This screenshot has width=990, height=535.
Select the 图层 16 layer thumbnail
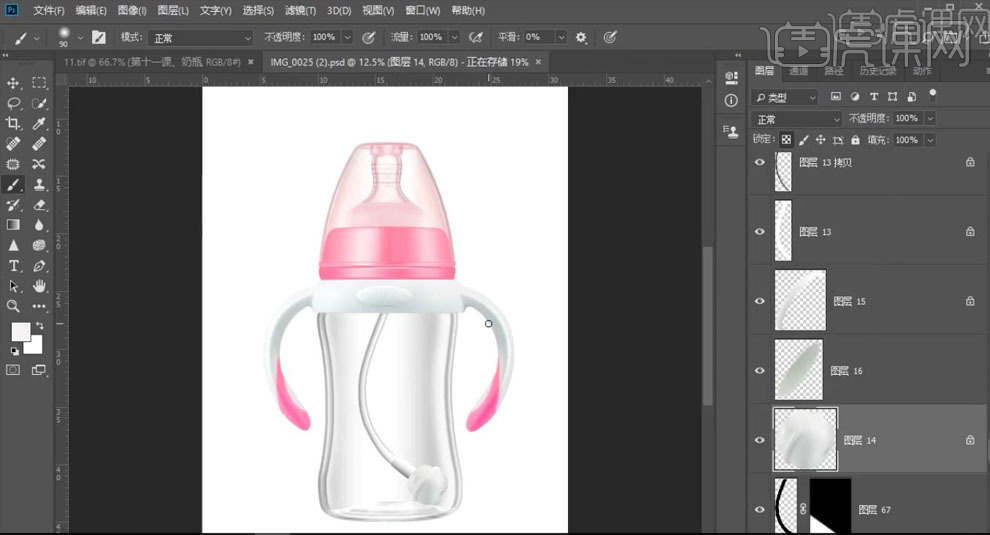pos(799,370)
